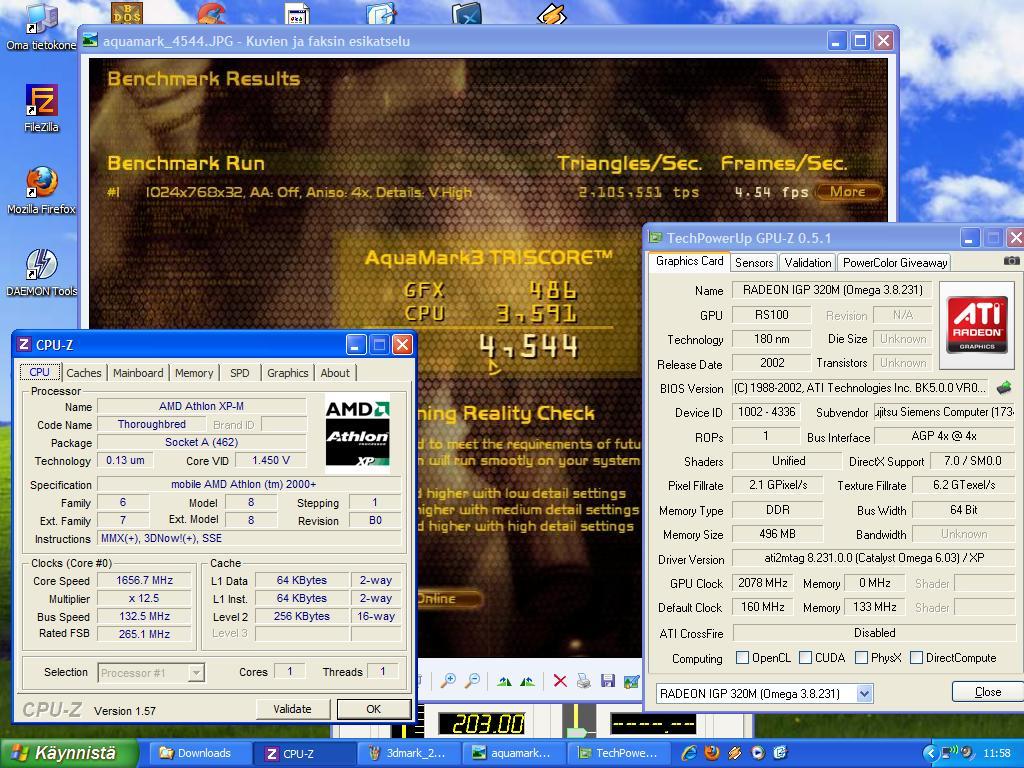Print the previewed picture
1024x768 pixels.
click(584, 681)
